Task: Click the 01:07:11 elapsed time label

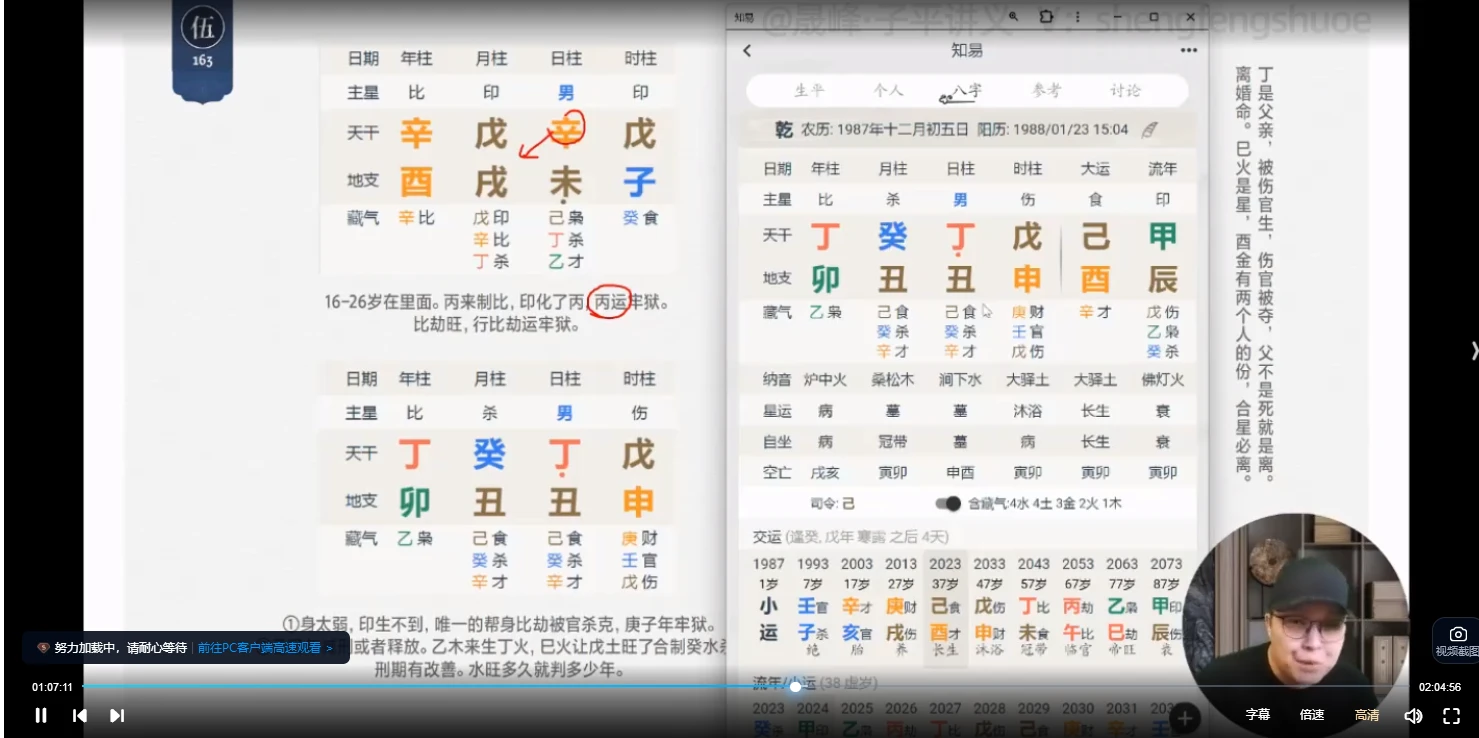Action: (52, 687)
